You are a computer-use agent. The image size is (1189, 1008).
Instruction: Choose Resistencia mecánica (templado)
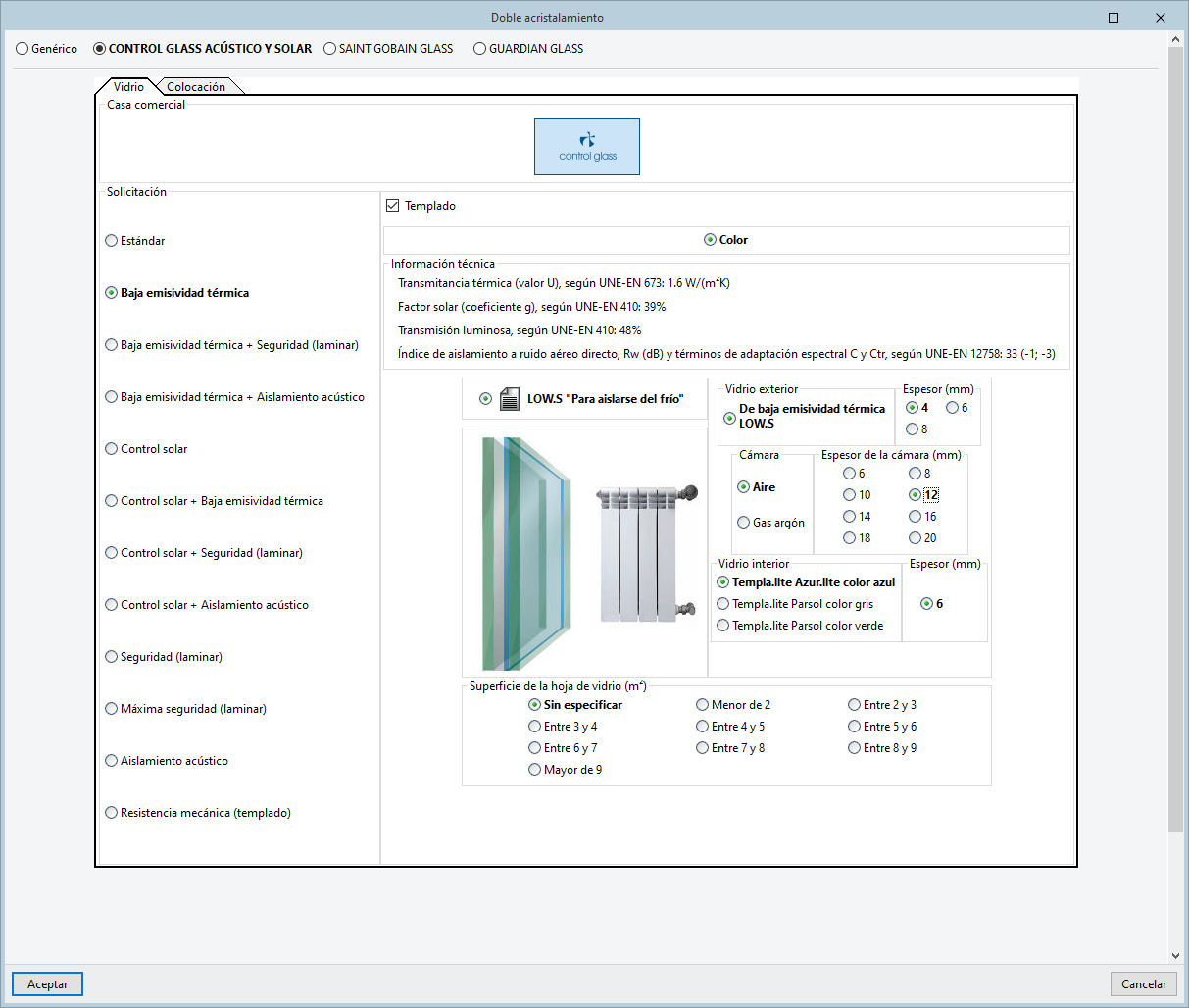pos(198,813)
